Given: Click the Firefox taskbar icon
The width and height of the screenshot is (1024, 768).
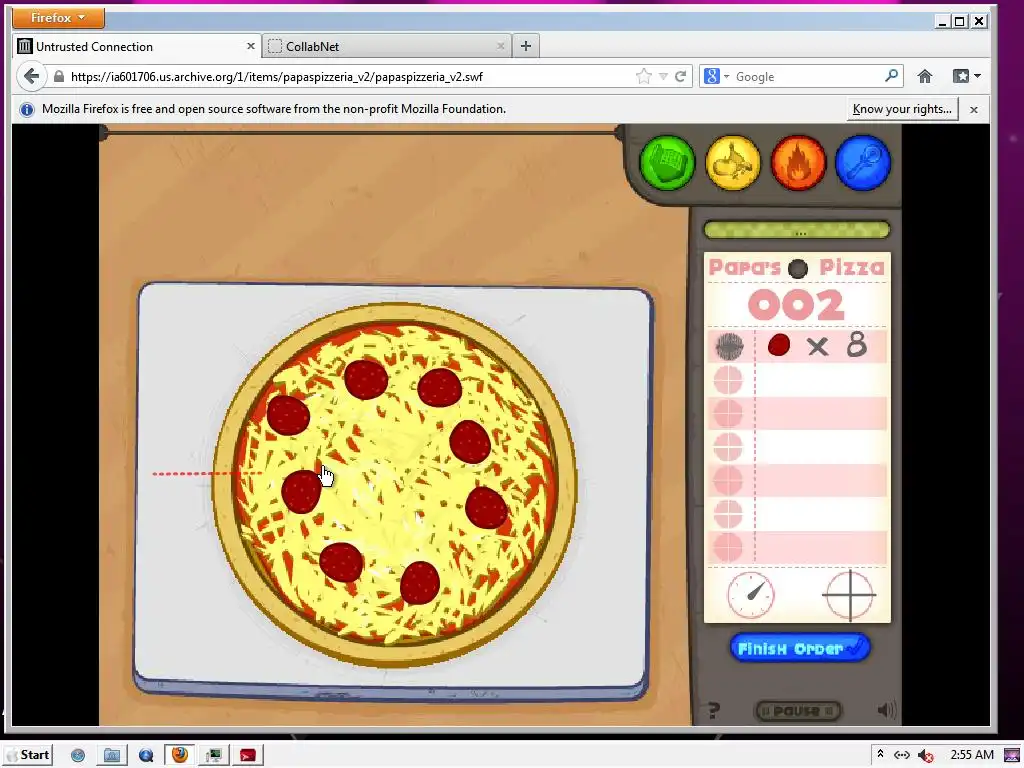Looking at the screenshot, I should click(x=180, y=755).
